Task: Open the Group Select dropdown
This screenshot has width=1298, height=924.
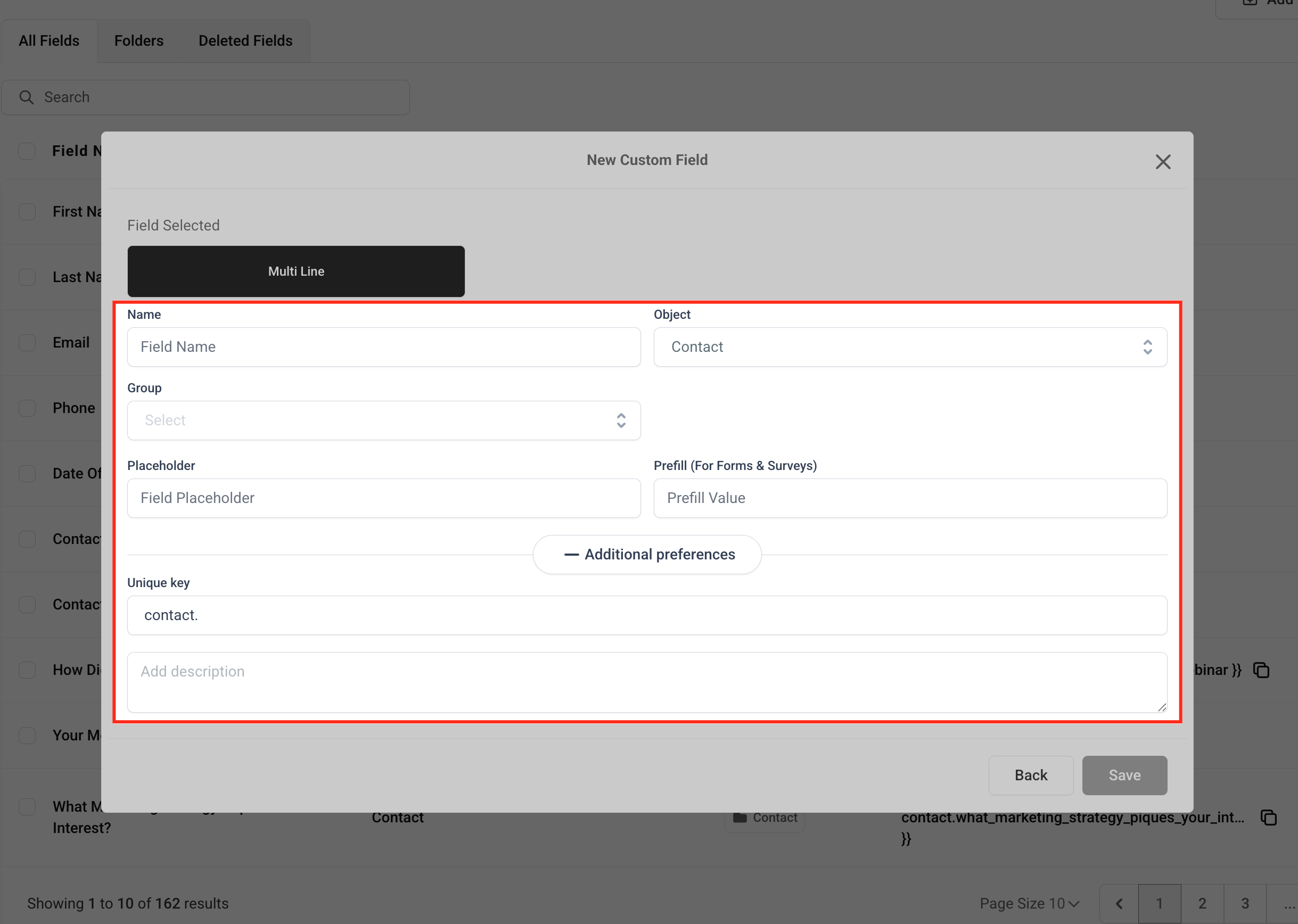Action: (383, 420)
